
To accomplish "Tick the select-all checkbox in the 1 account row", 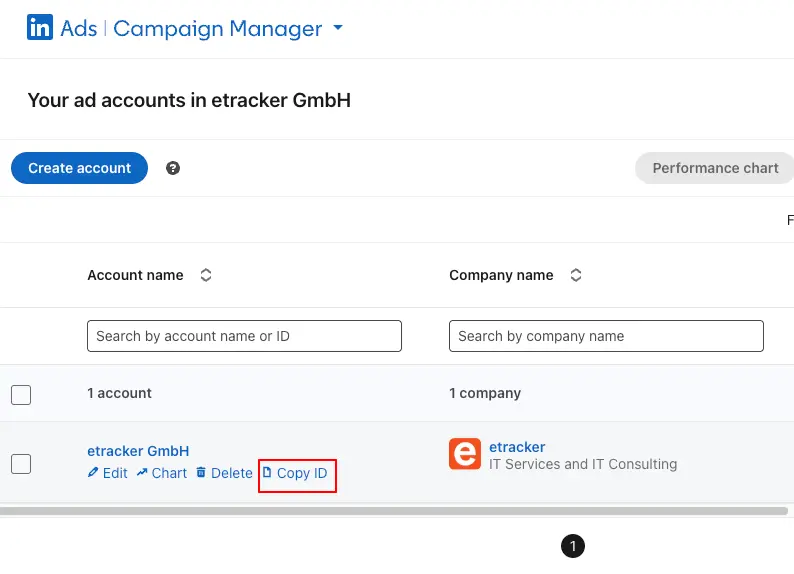I will click(x=21, y=394).
